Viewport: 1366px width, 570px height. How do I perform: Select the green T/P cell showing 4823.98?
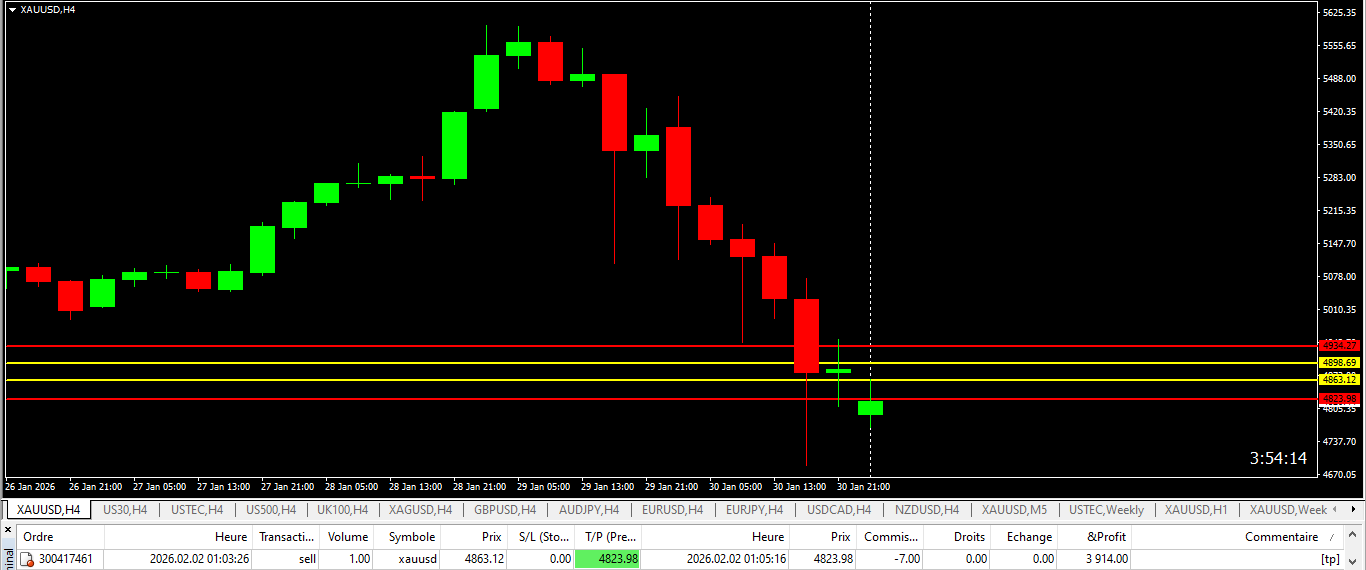607,559
